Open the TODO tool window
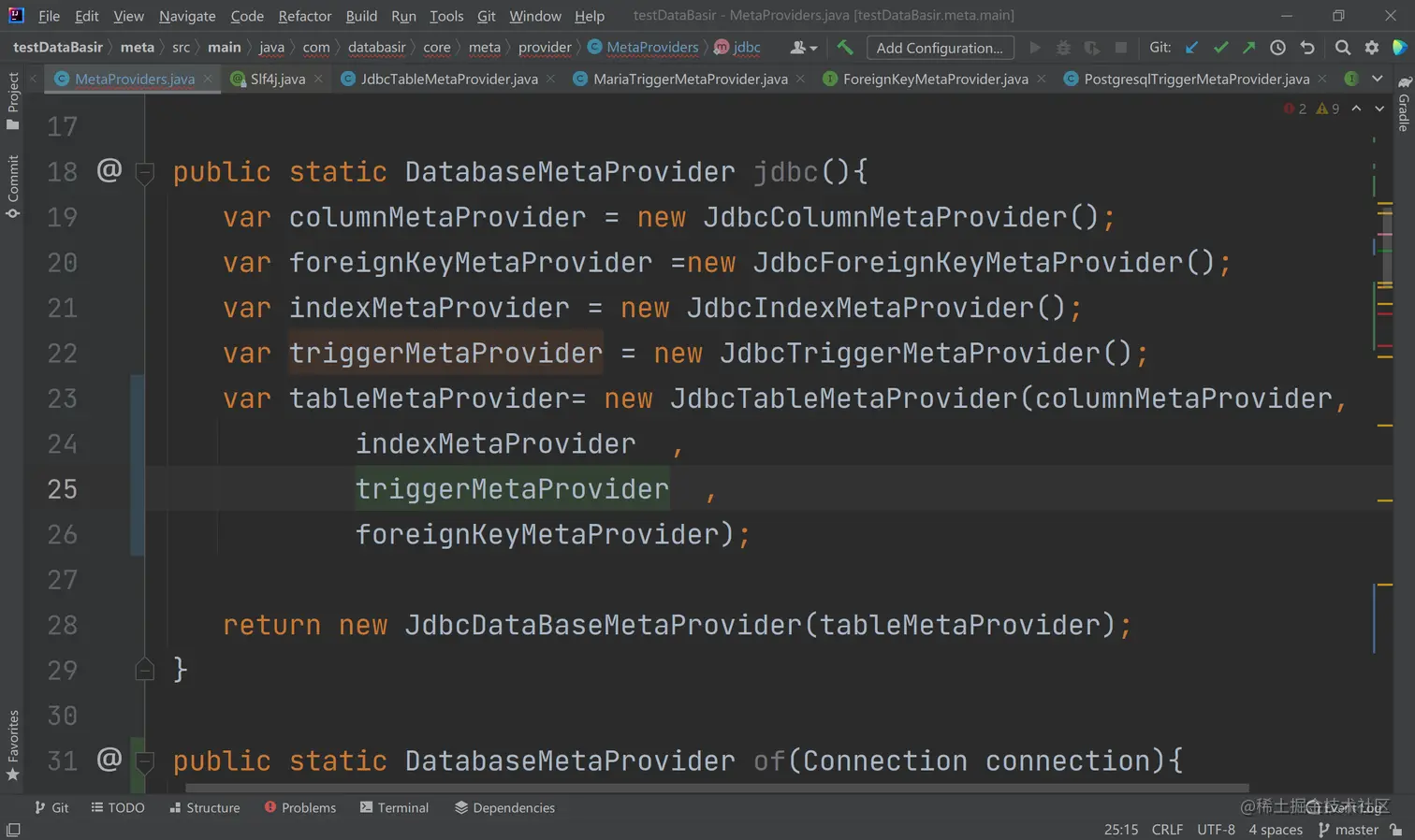Image resolution: width=1415 pixels, height=840 pixels. click(x=118, y=807)
